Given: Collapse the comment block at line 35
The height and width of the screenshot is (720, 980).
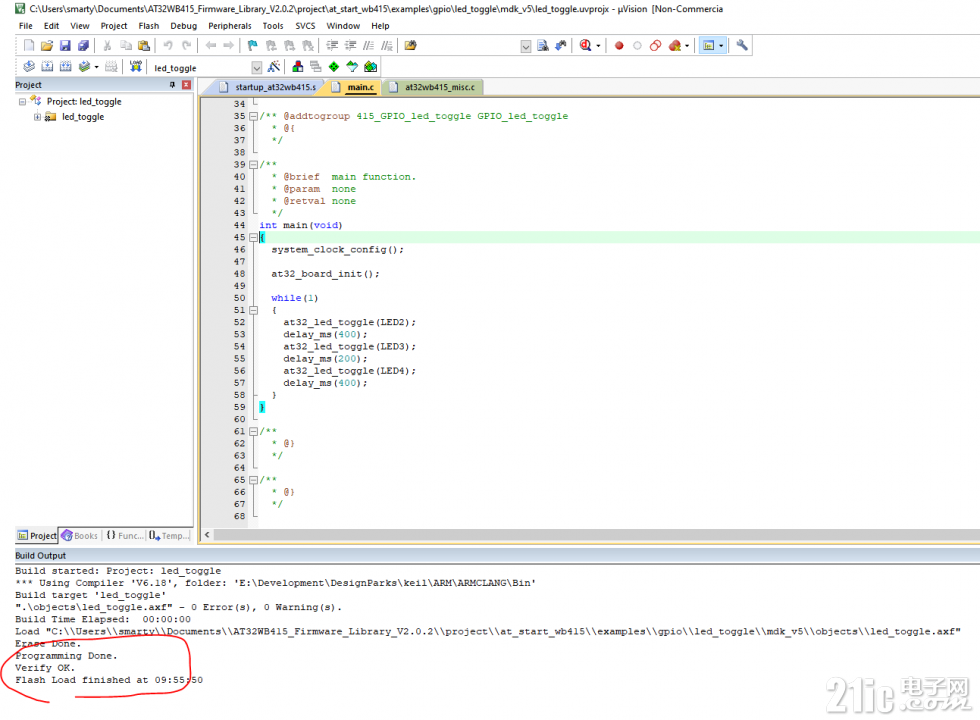Looking at the screenshot, I should 253,116.
